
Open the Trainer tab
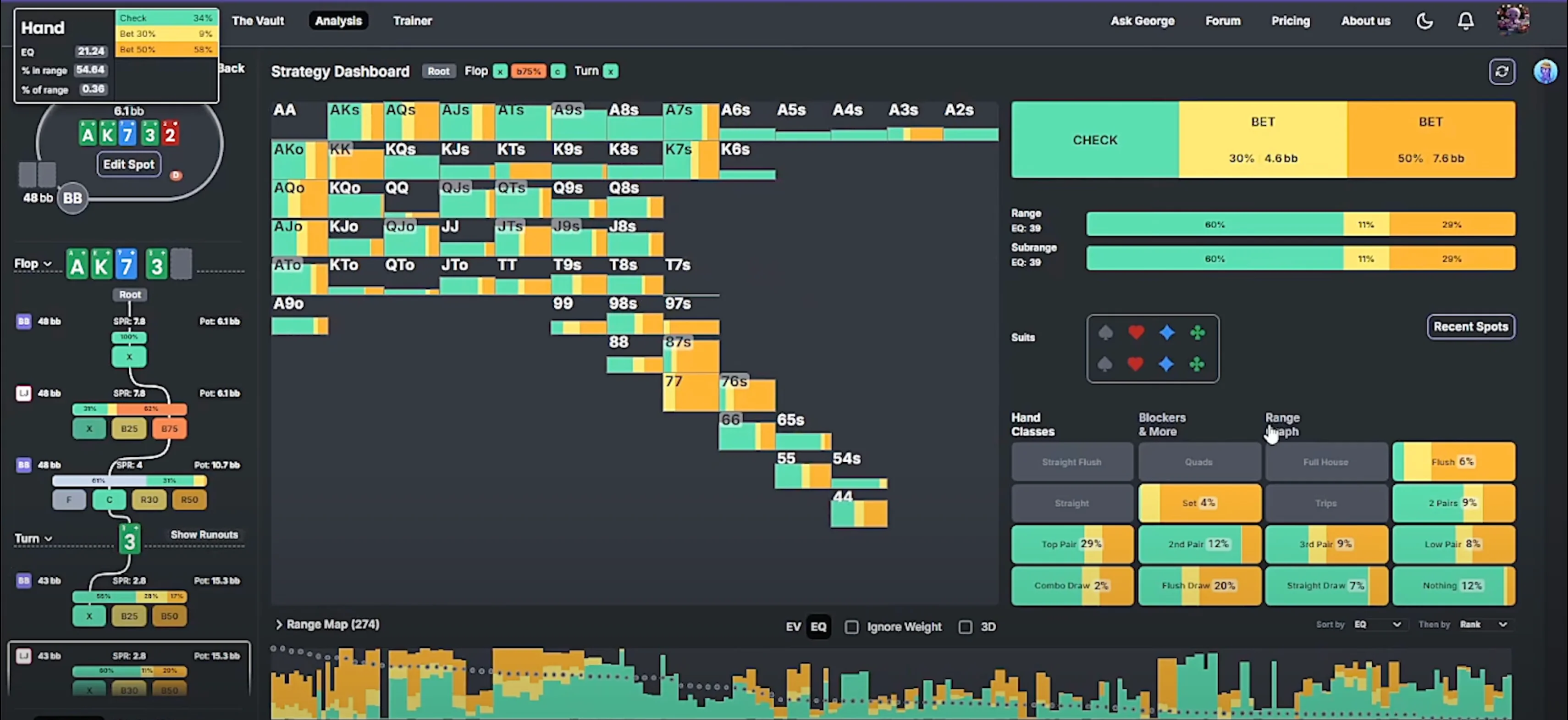pyautogui.click(x=412, y=21)
